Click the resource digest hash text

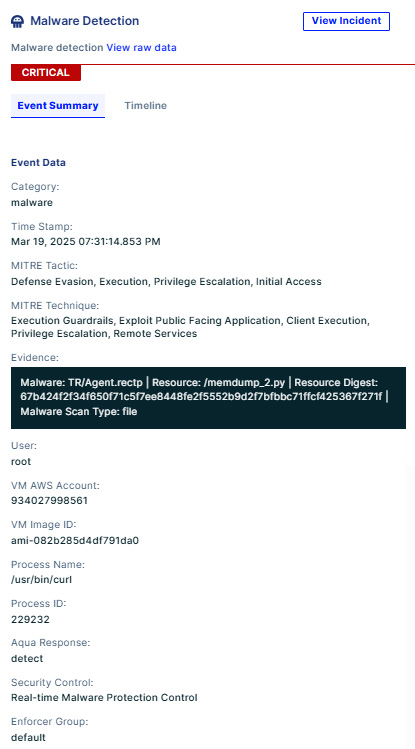click(201, 397)
